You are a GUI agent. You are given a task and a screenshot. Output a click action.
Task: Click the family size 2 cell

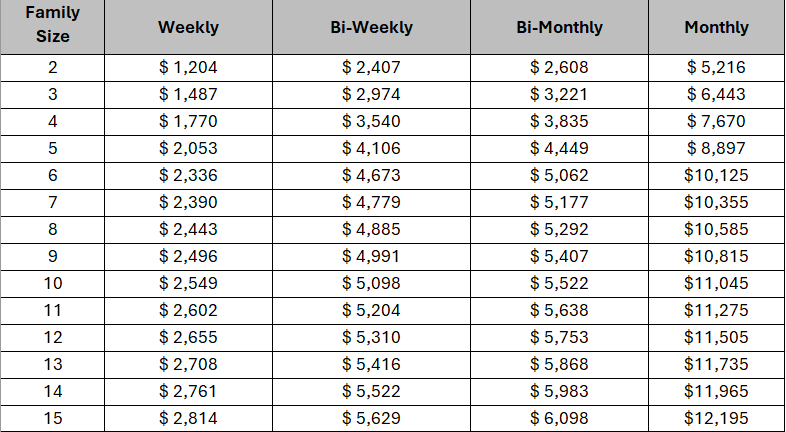pyautogui.click(x=53, y=68)
